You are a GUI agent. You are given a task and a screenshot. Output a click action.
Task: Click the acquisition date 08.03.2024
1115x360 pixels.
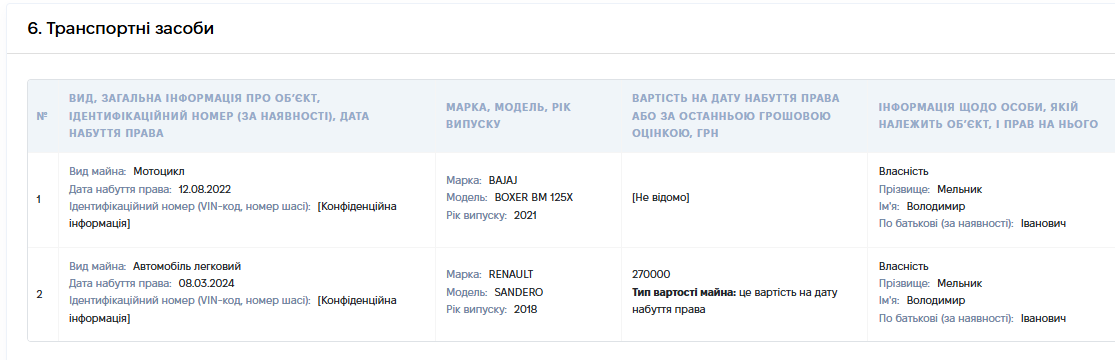206,284
